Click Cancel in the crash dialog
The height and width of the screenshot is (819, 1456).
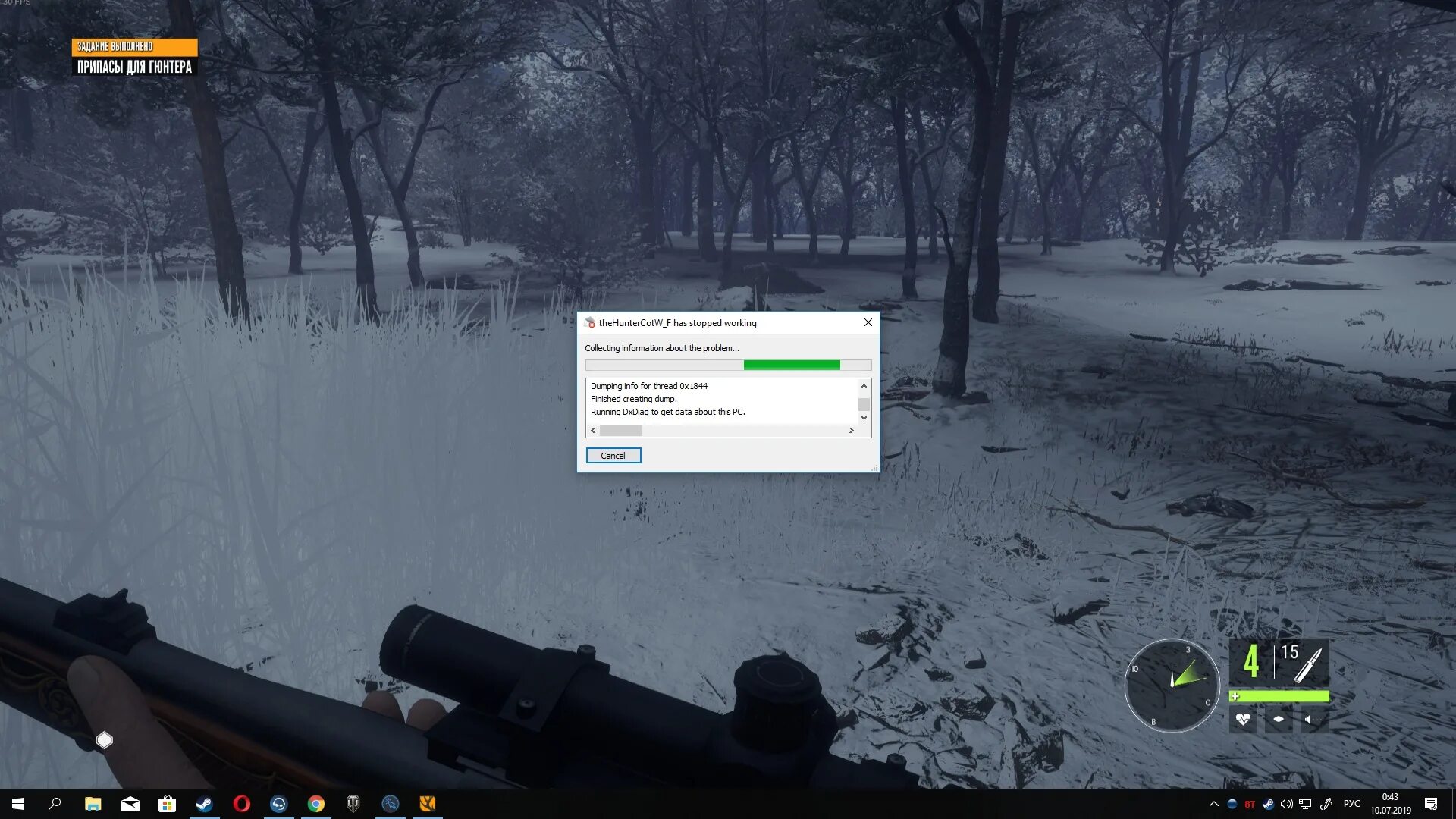point(613,456)
